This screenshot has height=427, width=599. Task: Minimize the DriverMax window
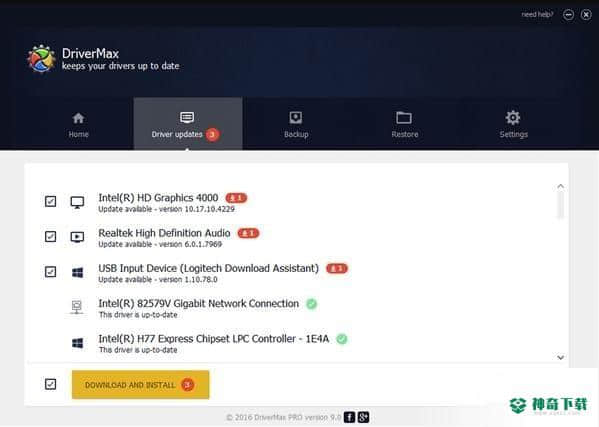point(568,15)
